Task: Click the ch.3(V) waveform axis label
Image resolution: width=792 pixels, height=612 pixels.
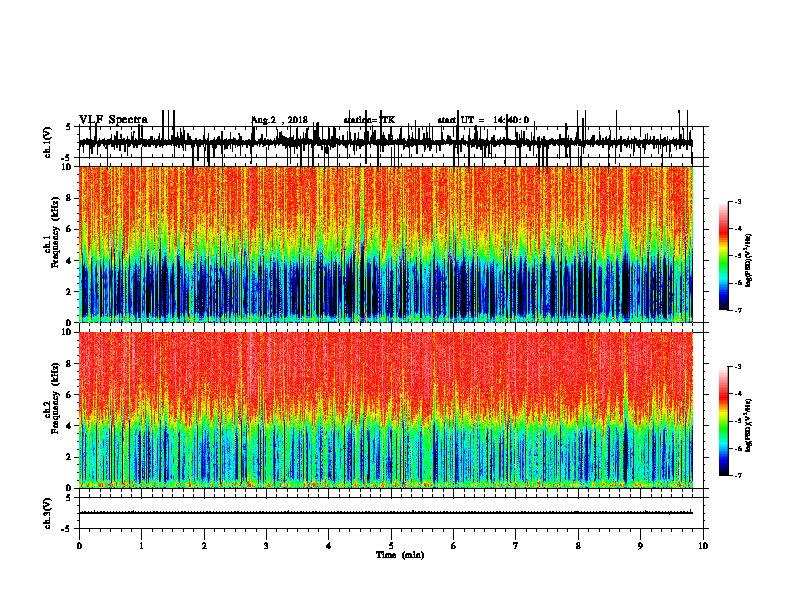Action: (48, 513)
